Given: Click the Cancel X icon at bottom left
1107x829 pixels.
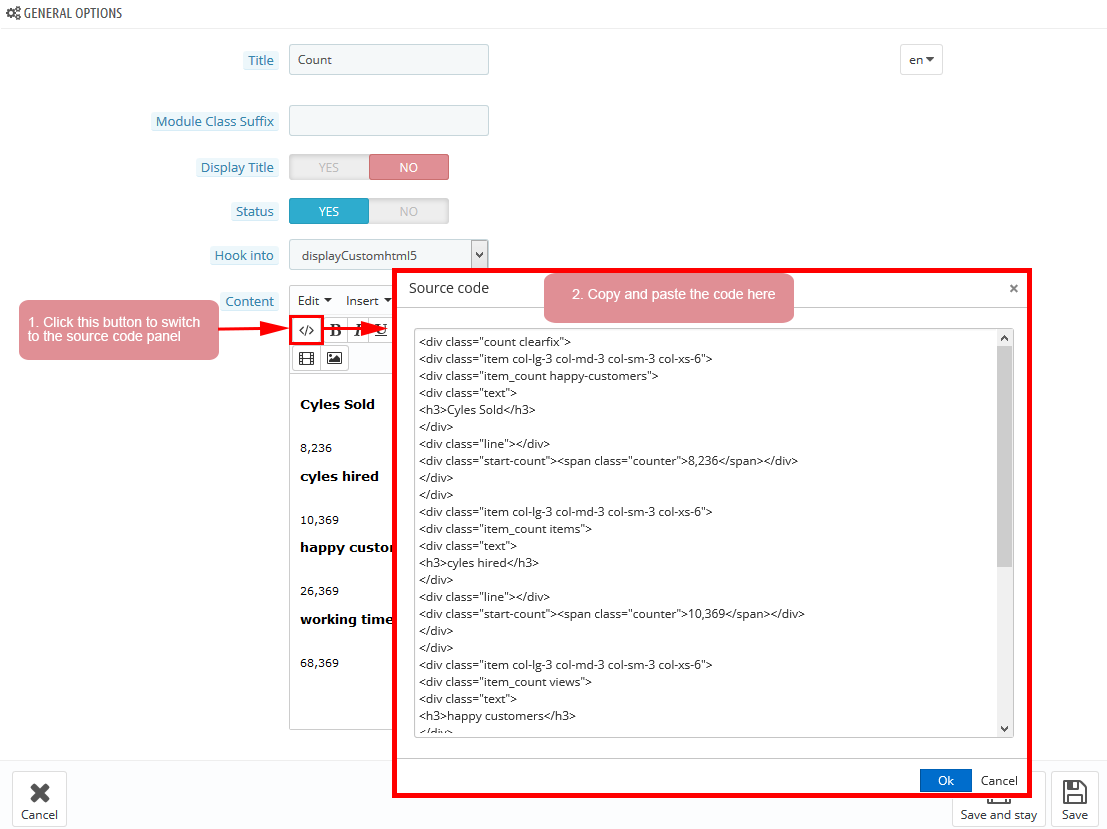Looking at the screenshot, I should click(x=39, y=799).
